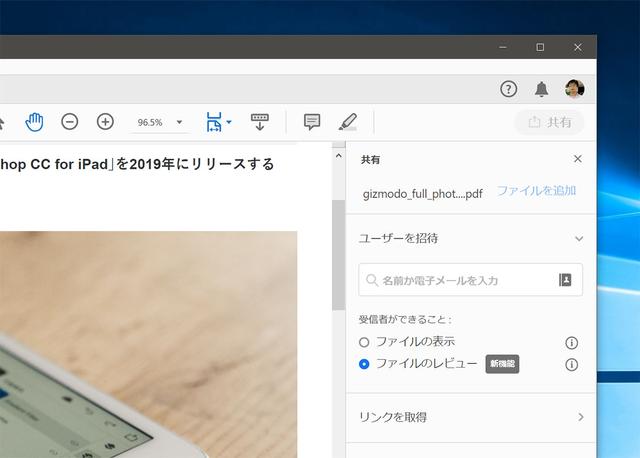
Task: Close the Acrobat window
Action: pyautogui.click(x=578, y=47)
